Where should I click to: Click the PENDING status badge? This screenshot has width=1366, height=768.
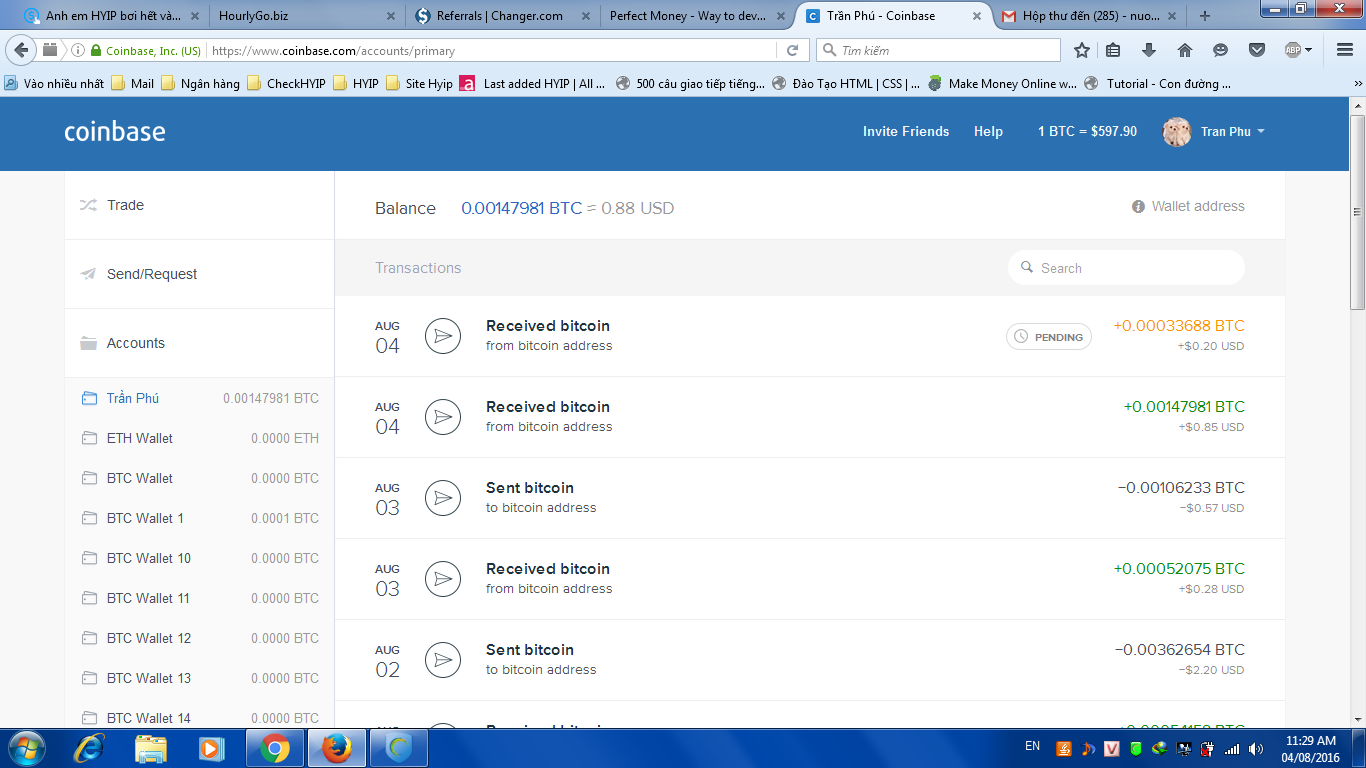pos(1049,337)
